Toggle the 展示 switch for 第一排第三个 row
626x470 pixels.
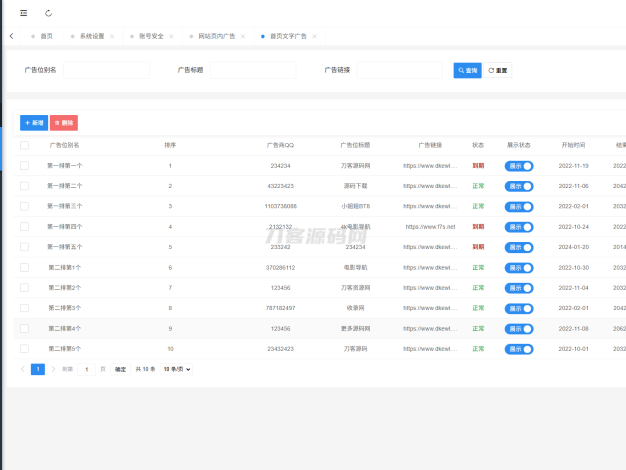coord(519,206)
